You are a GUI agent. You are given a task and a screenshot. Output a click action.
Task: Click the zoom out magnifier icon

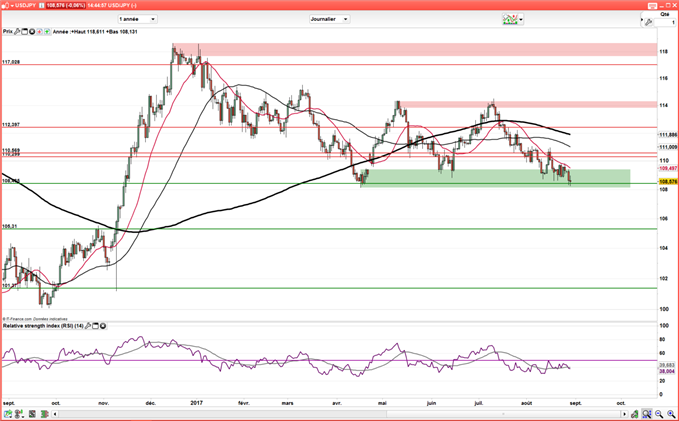(659, 414)
